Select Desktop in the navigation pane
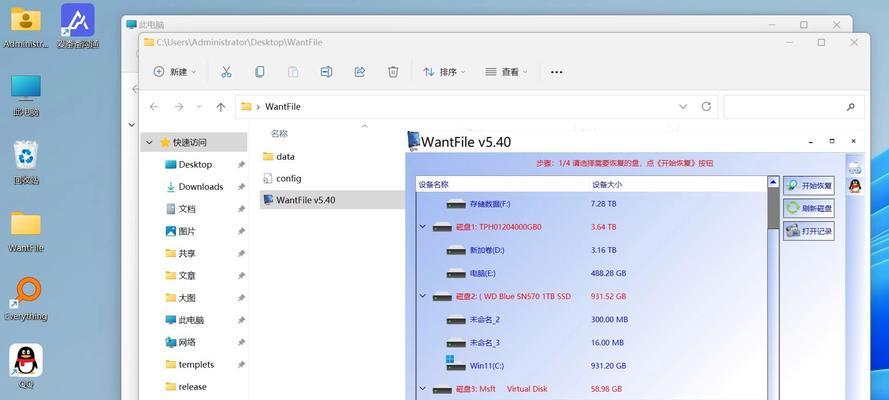Viewport: 889px width, 400px height. click(x=195, y=164)
